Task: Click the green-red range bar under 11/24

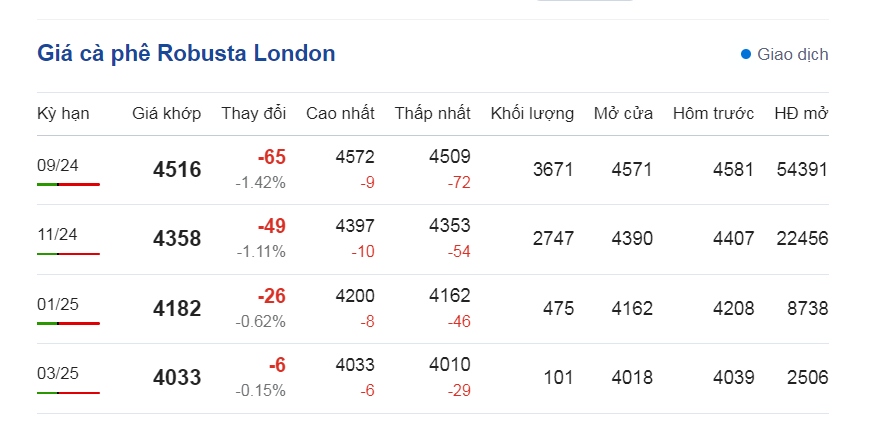Action: point(68,254)
